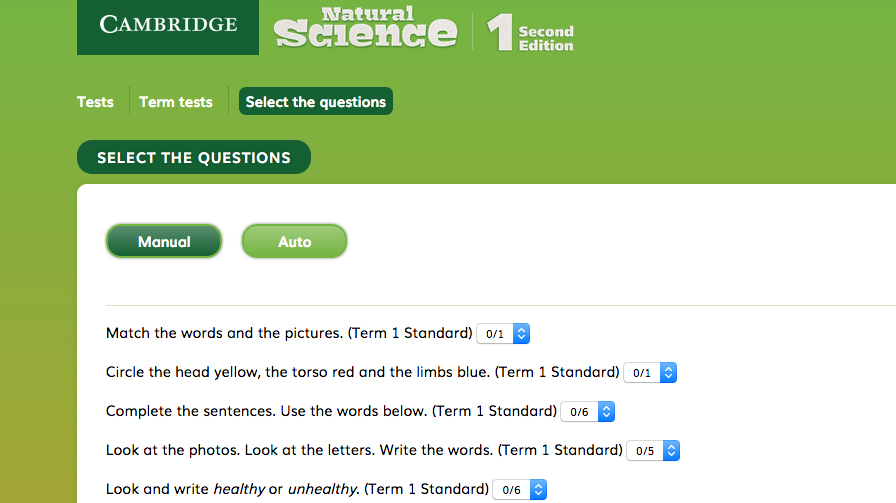The width and height of the screenshot is (896, 503).
Task: Click the stepper arrows on Look at the photos selector
Action: tap(671, 450)
